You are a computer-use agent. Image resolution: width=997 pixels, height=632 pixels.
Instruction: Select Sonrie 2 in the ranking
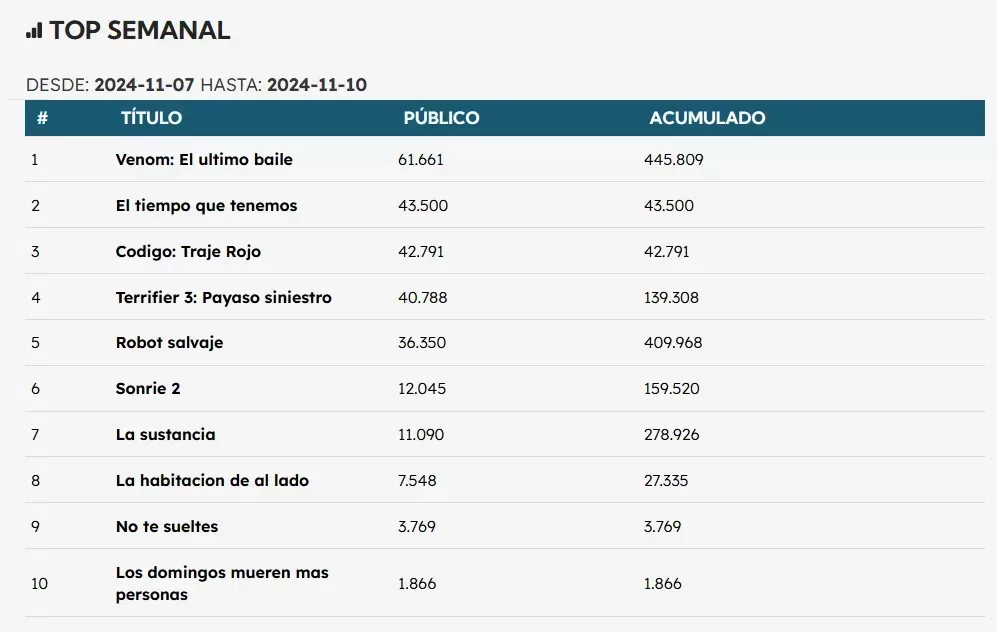click(148, 389)
